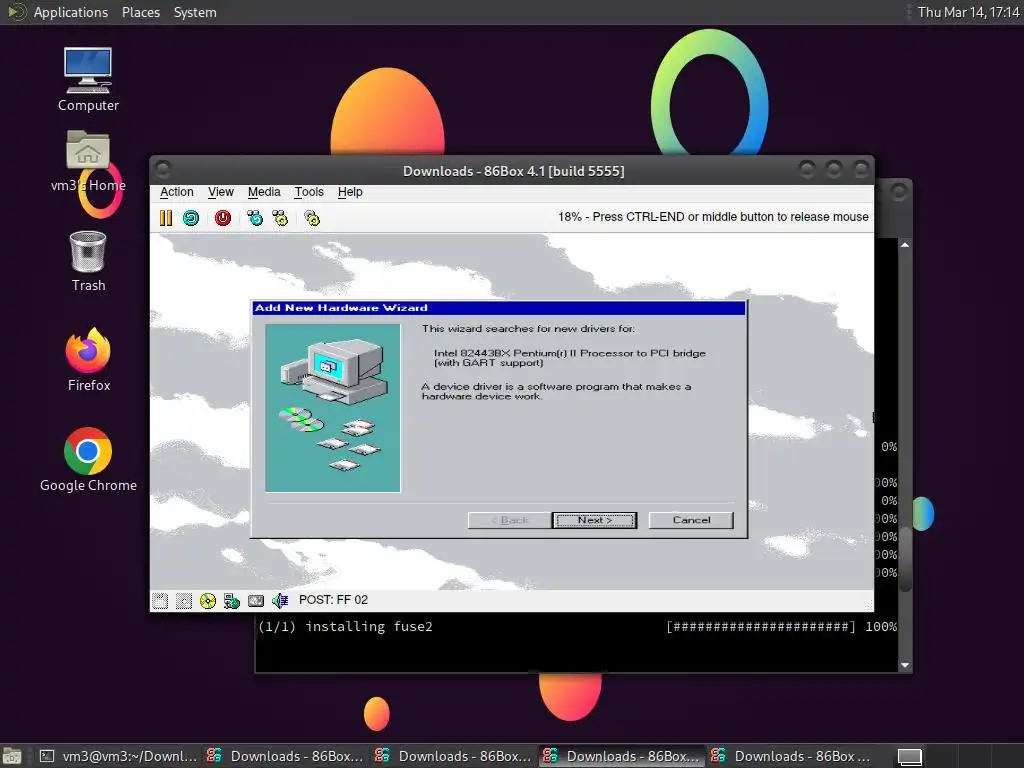Open the Help menu

coord(350,192)
